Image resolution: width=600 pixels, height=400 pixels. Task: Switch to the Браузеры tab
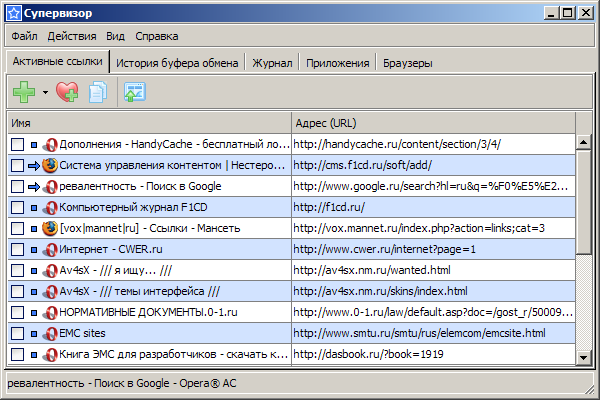point(408,63)
